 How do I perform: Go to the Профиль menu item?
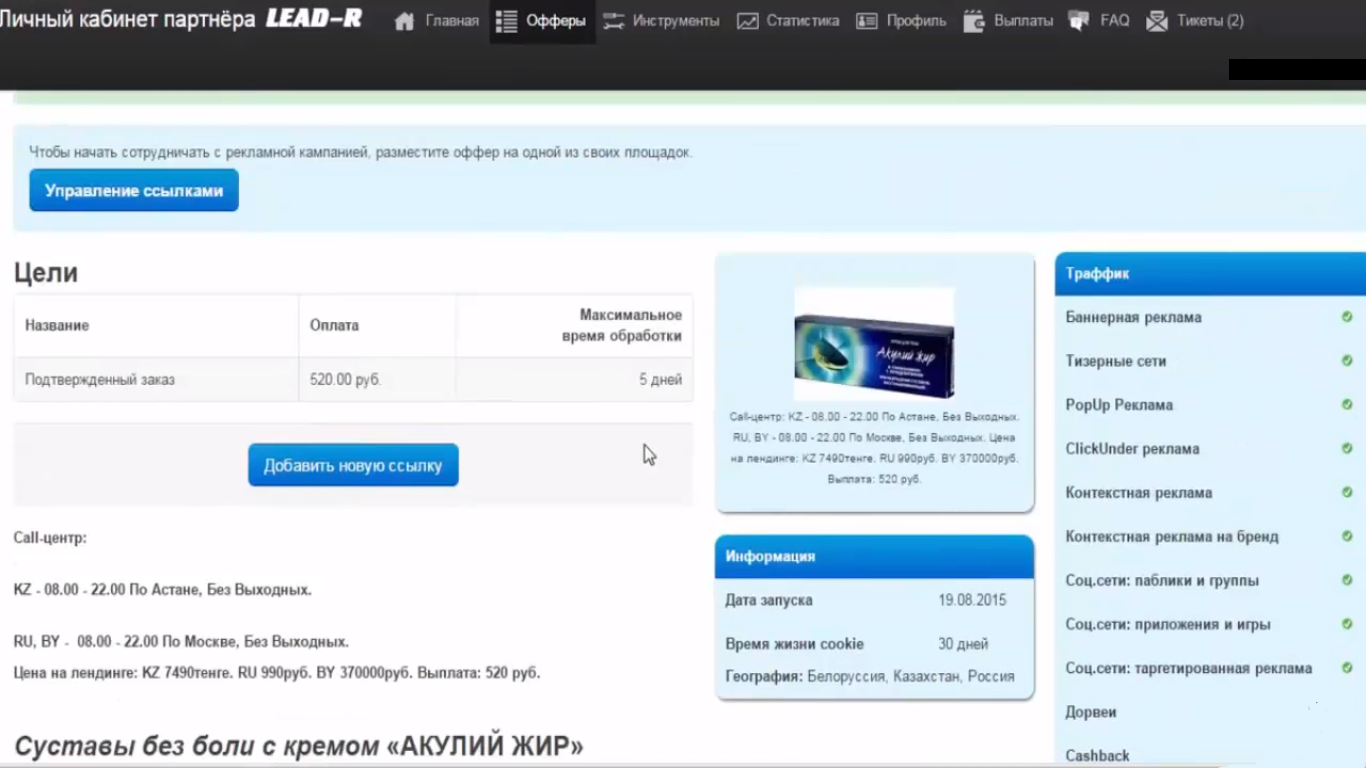click(x=901, y=21)
